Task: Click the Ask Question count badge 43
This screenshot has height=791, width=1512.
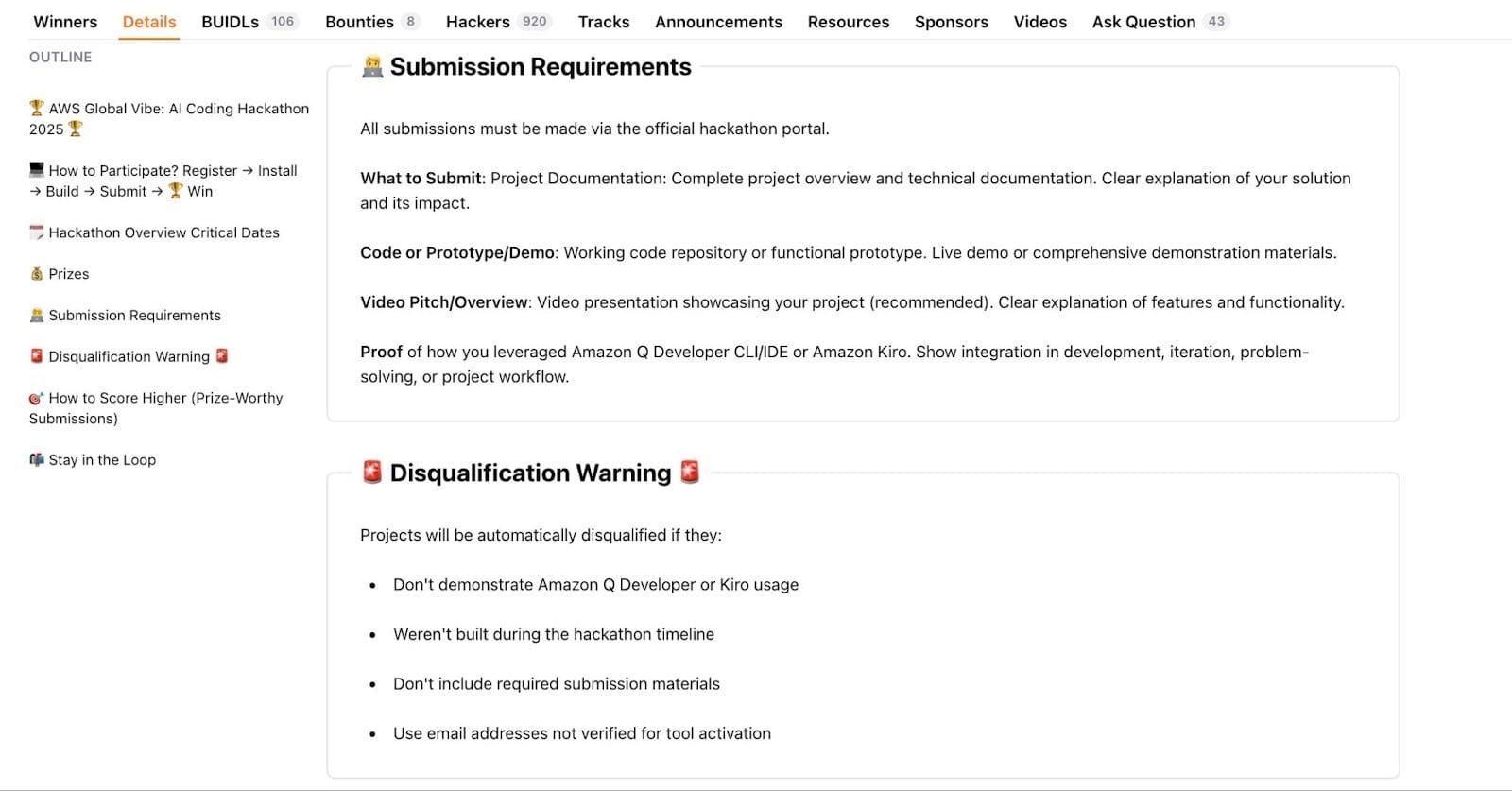Action: pyautogui.click(x=1216, y=21)
